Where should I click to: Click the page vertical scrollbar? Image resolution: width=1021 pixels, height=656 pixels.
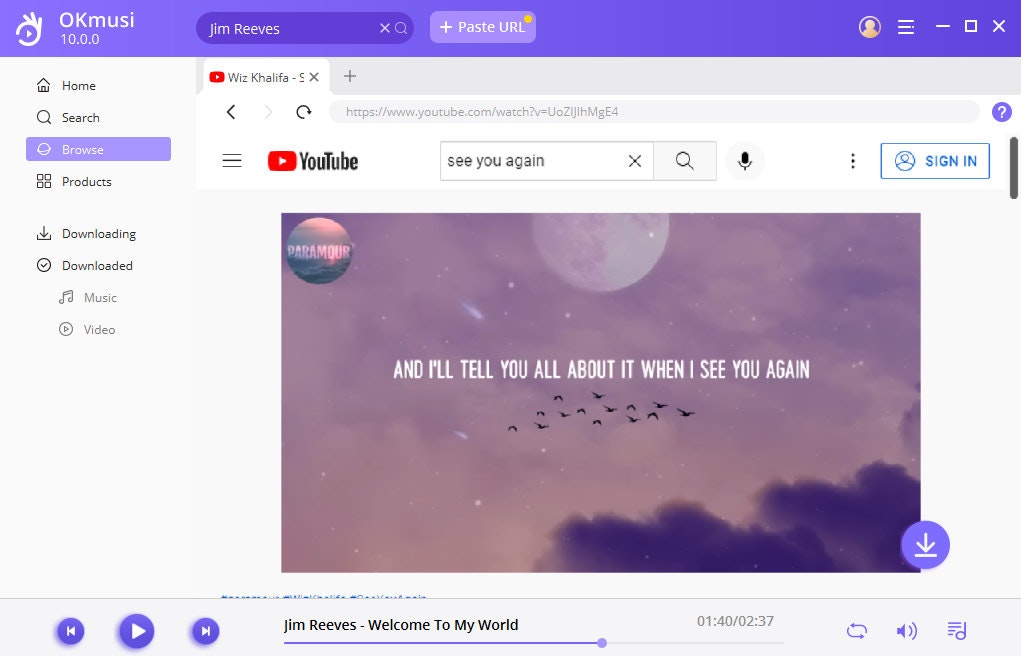point(1013,168)
